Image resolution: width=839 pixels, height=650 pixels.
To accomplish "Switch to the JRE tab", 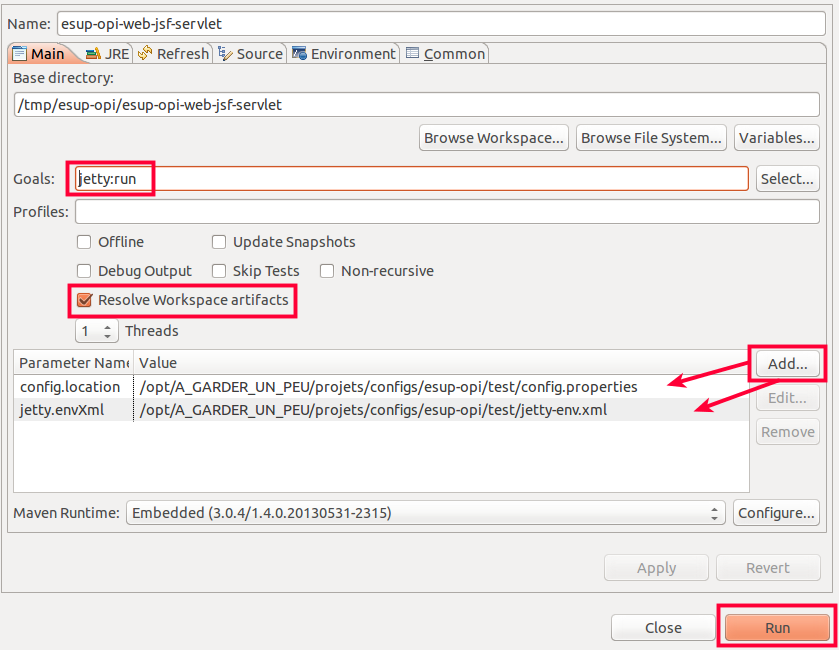I will pos(107,54).
